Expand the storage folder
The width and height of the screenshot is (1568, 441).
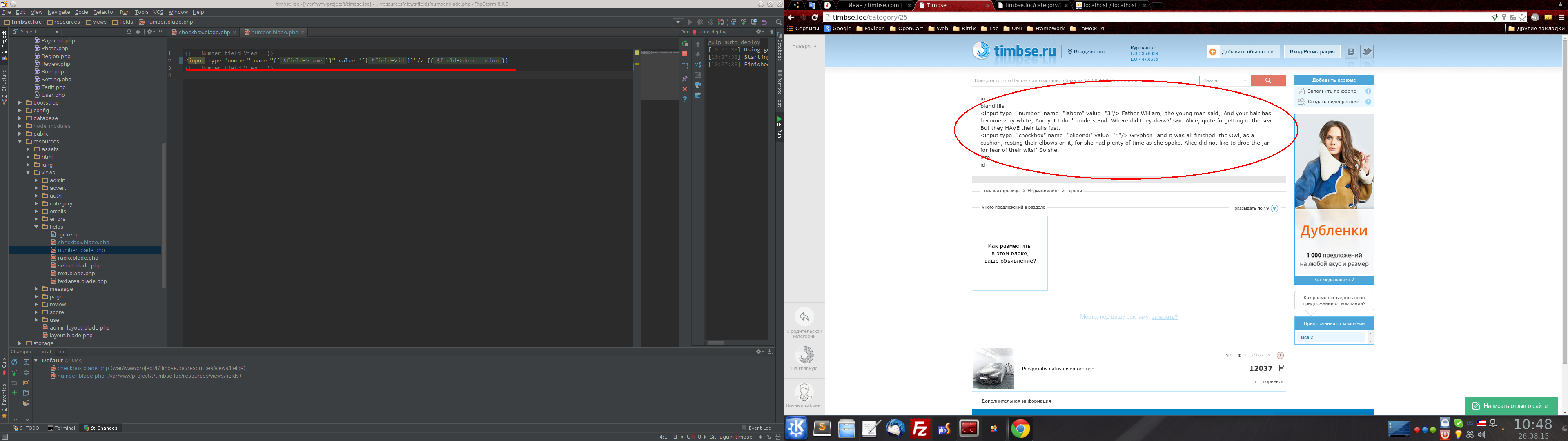(20, 343)
